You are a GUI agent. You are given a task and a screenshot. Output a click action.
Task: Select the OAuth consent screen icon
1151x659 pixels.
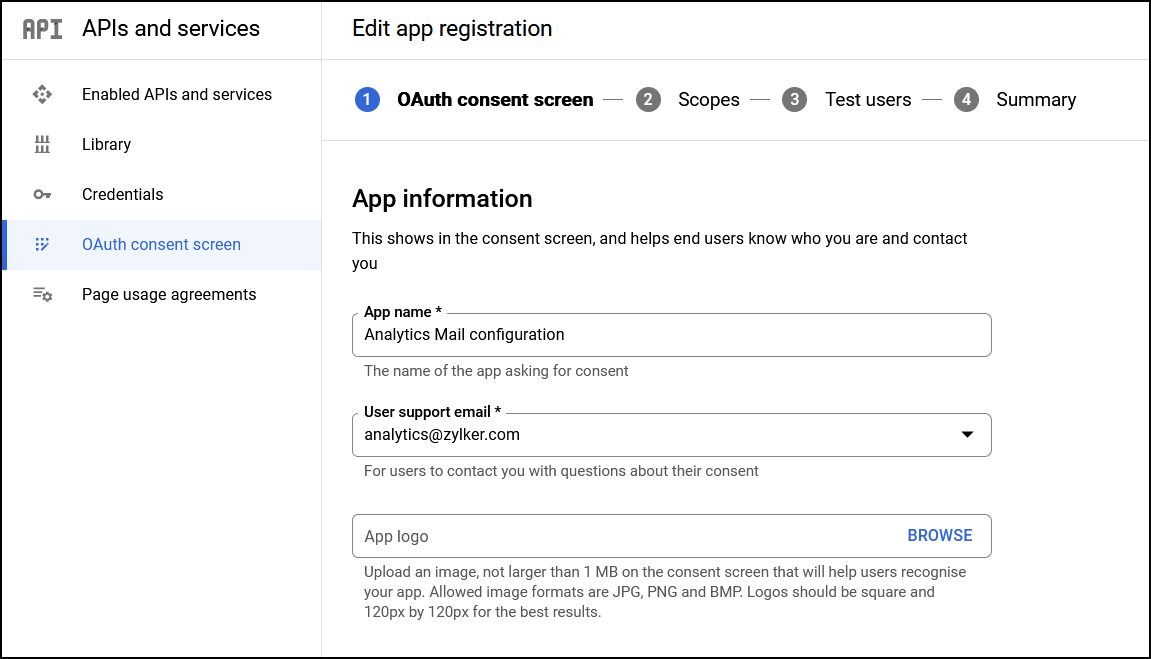[x=42, y=244]
